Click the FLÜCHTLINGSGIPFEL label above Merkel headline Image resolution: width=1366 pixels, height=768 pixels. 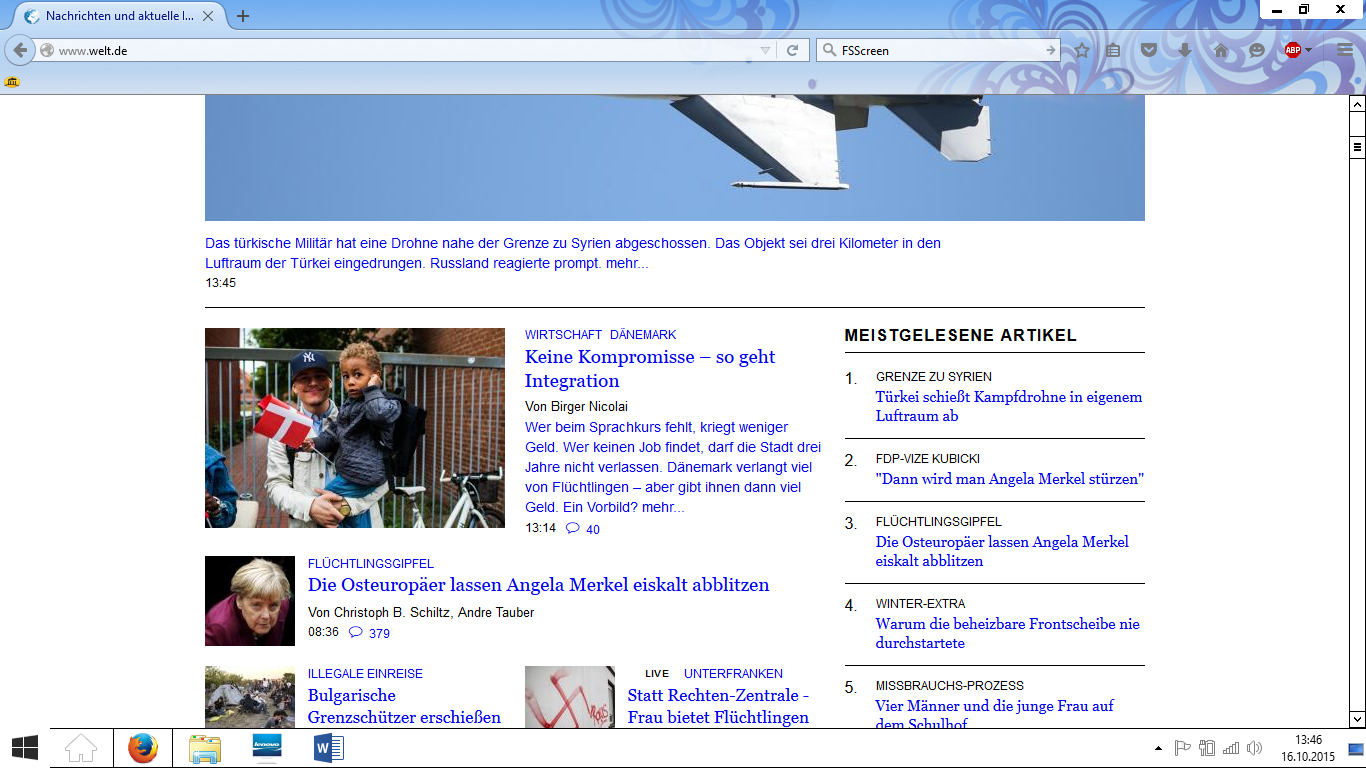371,564
